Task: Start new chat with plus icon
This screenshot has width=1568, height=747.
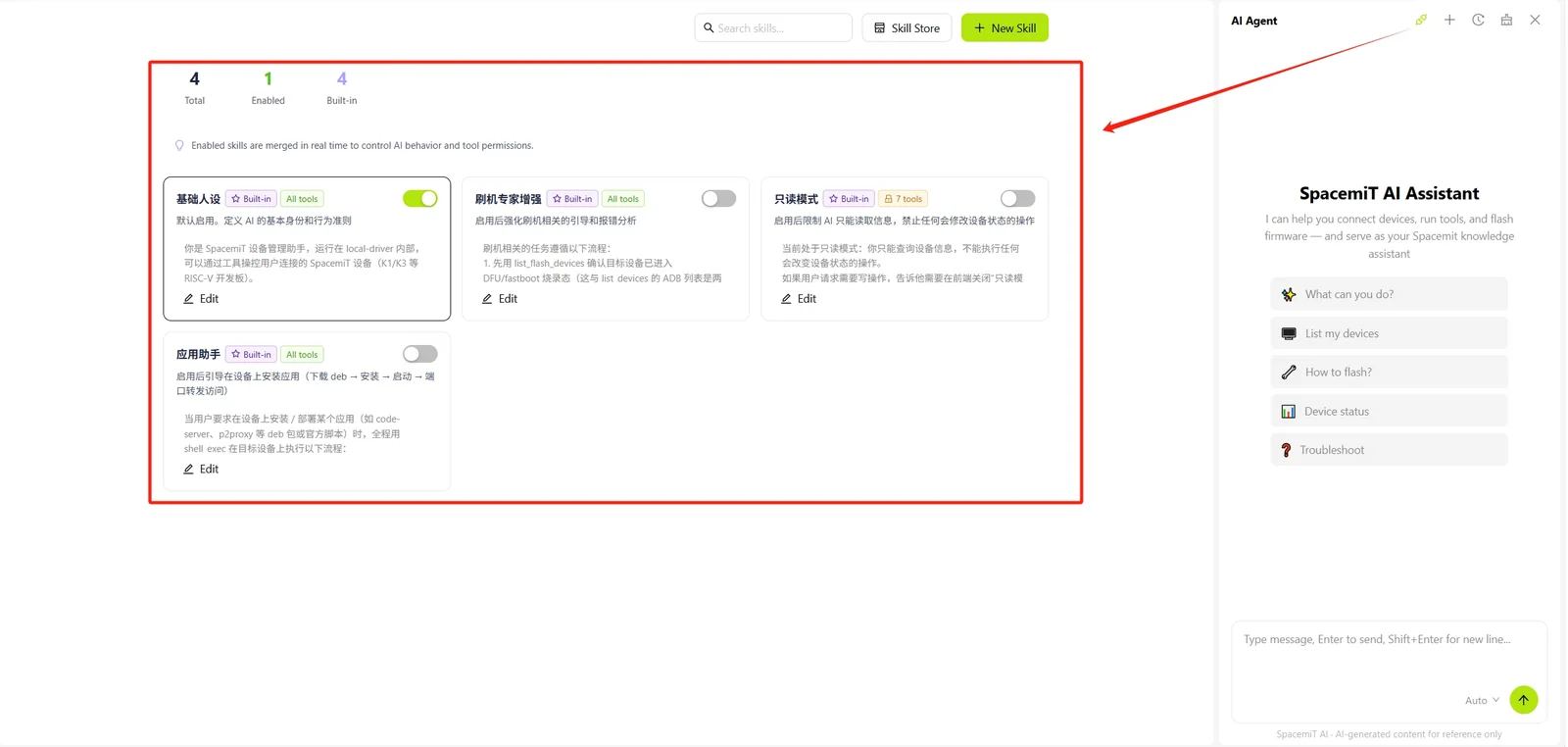Action: [x=1449, y=20]
